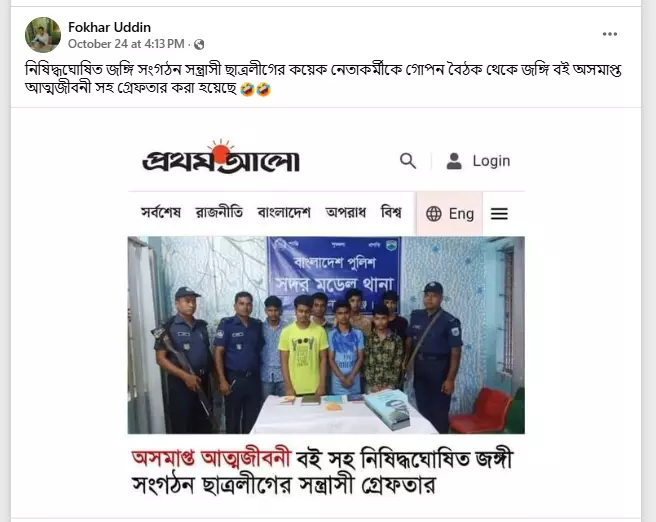The width and height of the screenshot is (656, 522).
Task: Open the অপরাধ menu item
Action: click(346, 212)
